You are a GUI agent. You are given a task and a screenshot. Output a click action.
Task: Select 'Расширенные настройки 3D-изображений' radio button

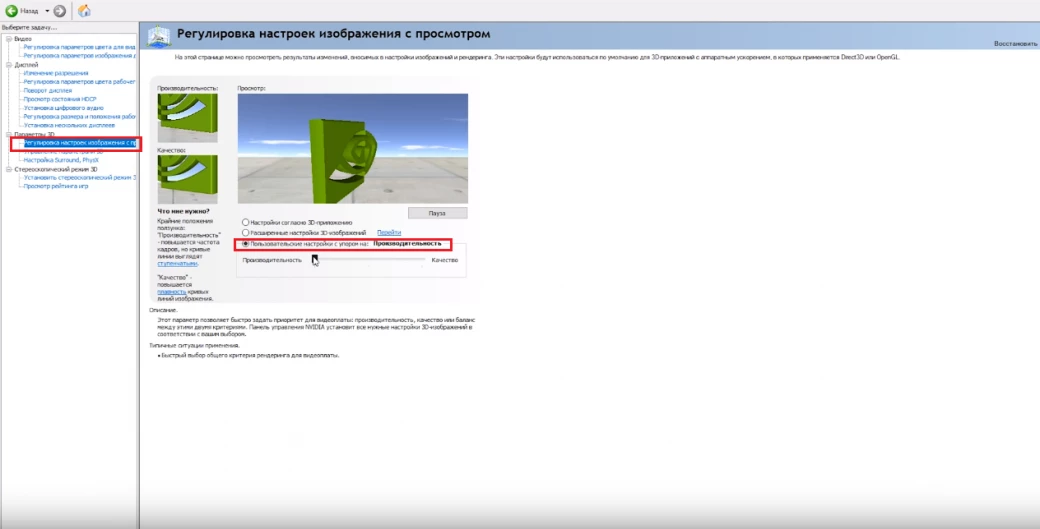click(246, 232)
